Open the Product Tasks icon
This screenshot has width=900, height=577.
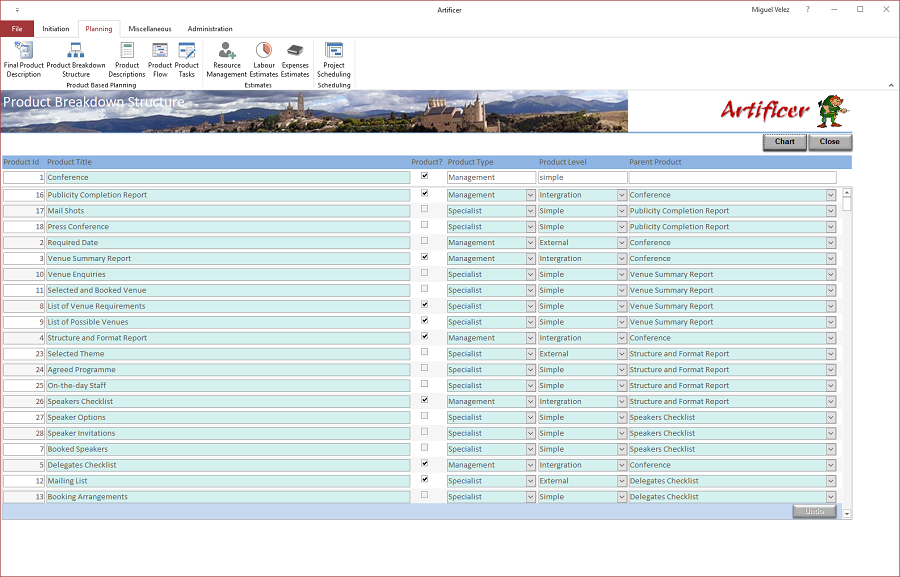tap(187, 60)
